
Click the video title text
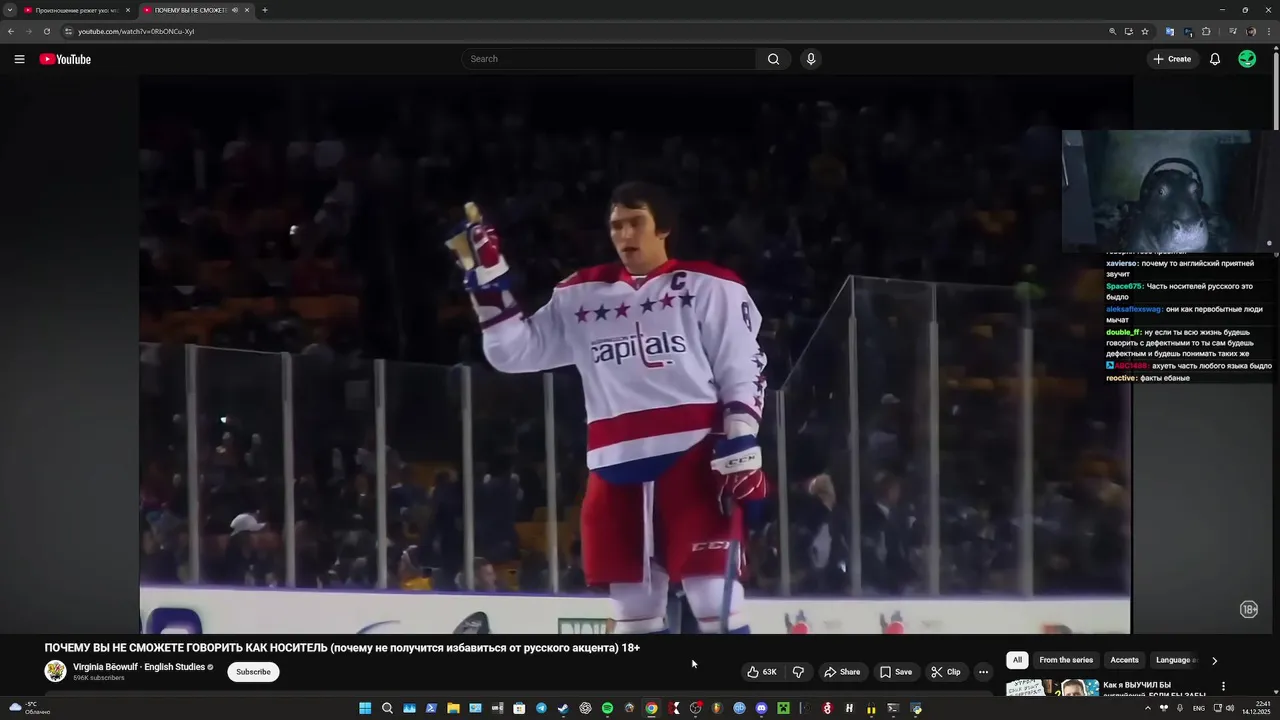point(342,647)
